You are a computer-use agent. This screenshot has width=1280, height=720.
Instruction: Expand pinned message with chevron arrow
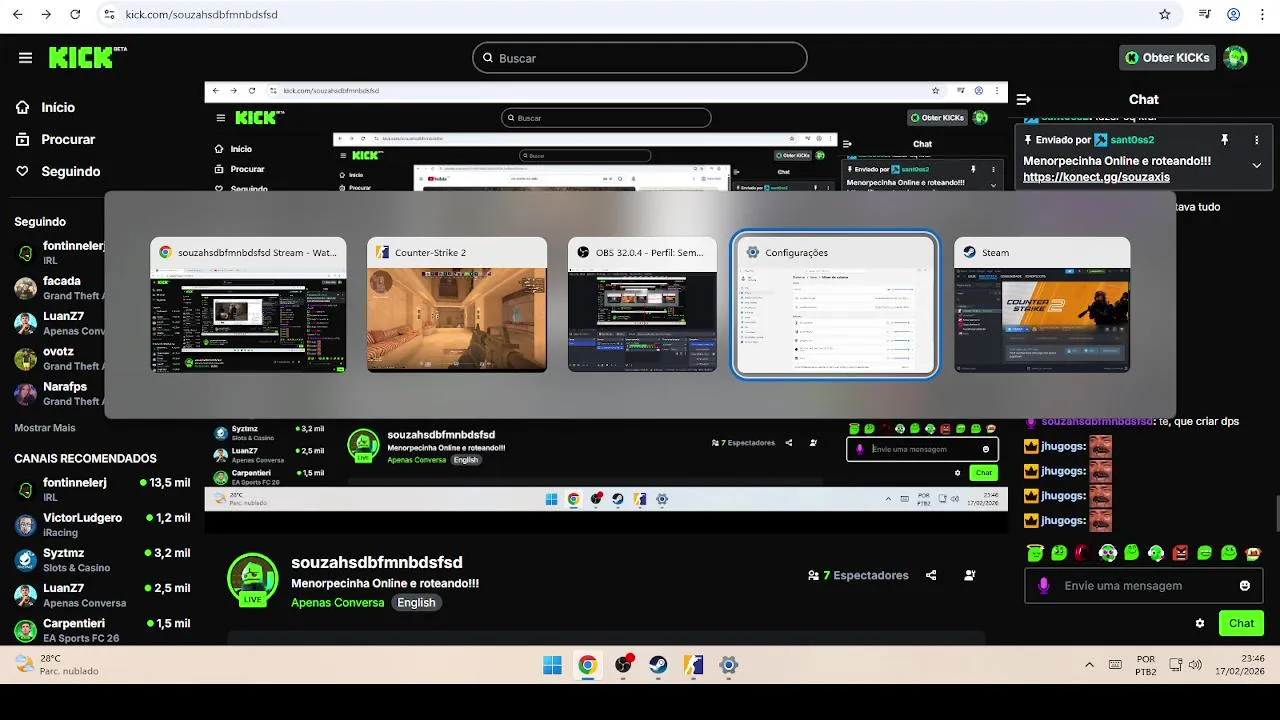[x=1257, y=165]
